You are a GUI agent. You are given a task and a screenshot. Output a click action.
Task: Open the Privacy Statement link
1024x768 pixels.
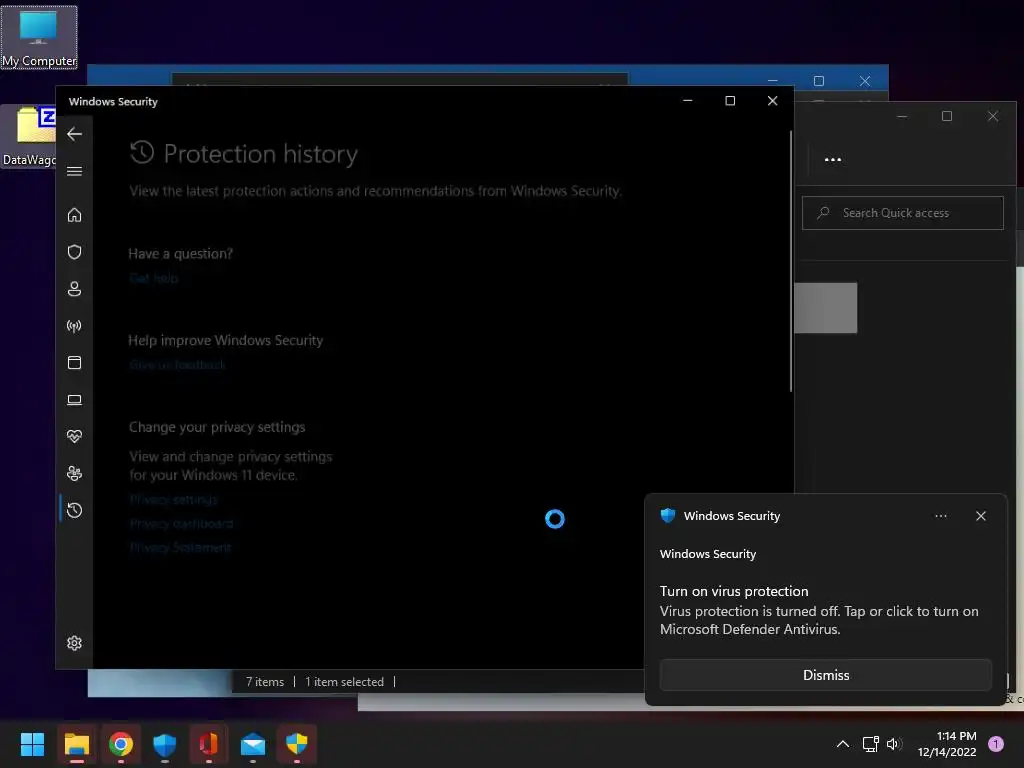click(180, 547)
